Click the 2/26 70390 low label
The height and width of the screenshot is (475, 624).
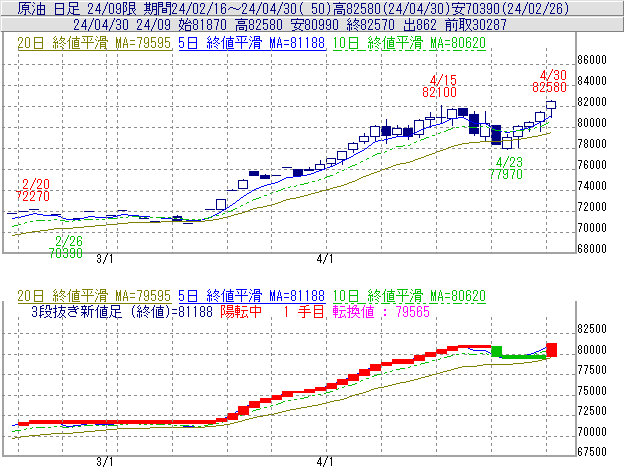coord(66,247)
